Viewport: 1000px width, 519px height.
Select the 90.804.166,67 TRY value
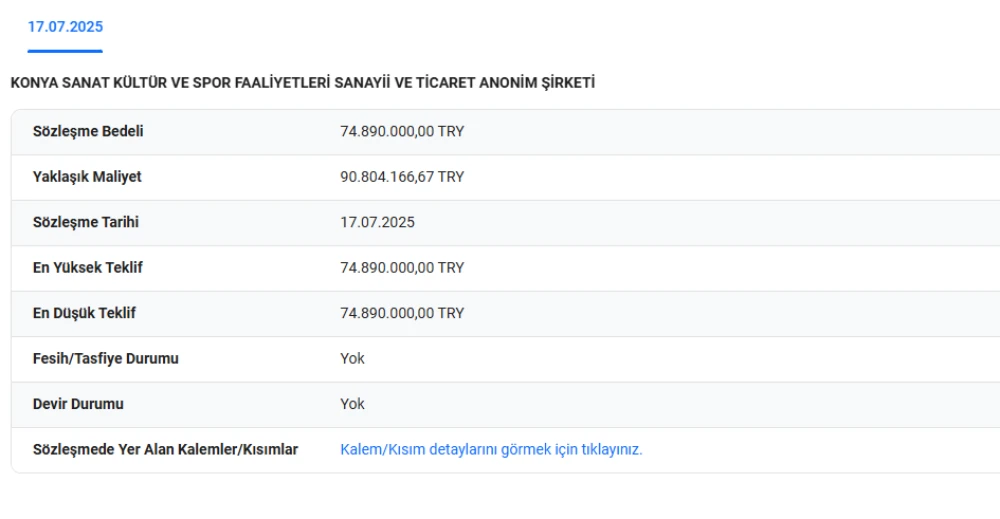(402, 177)
